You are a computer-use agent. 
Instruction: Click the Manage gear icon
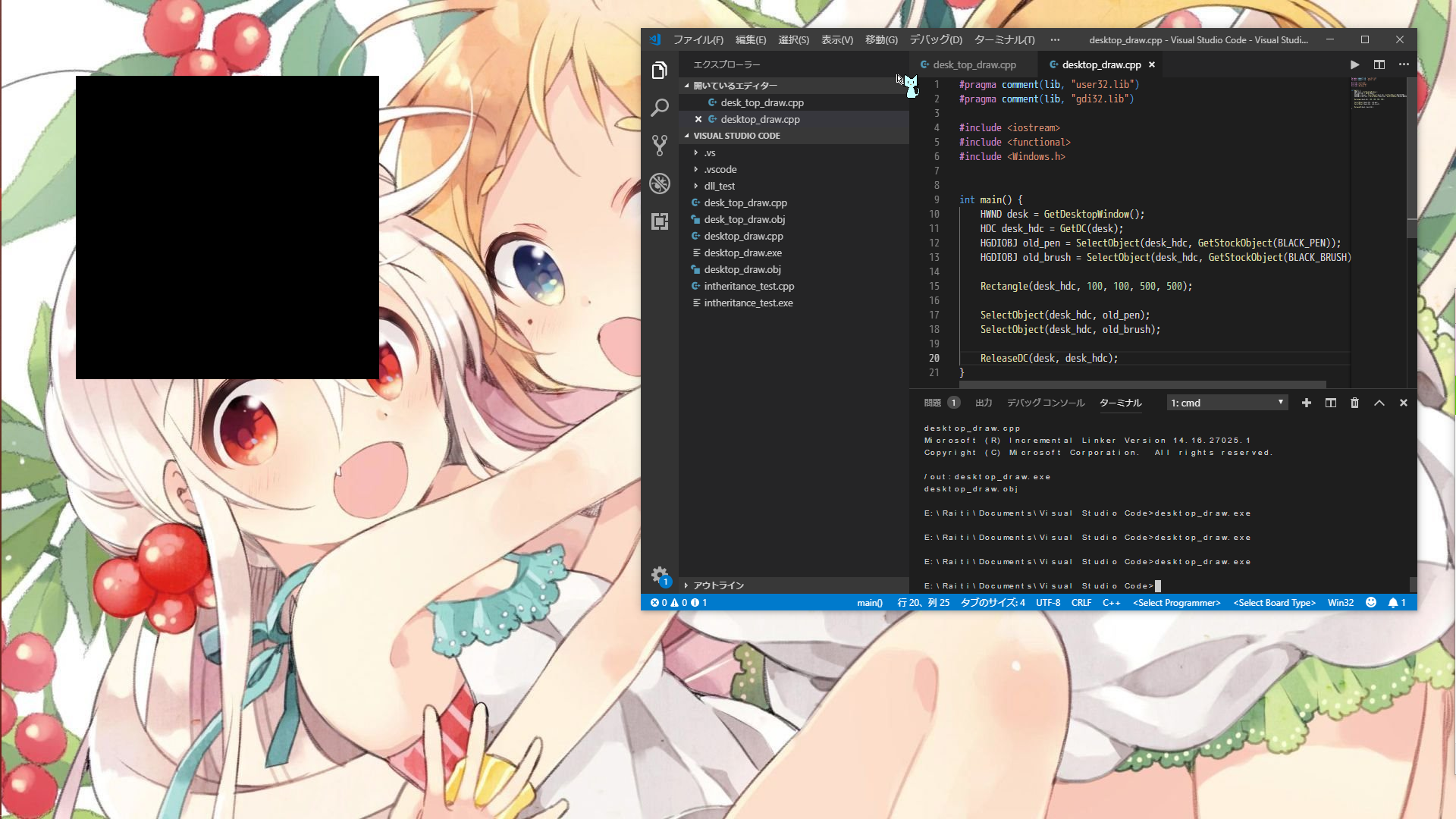click(x=659, y=575)
